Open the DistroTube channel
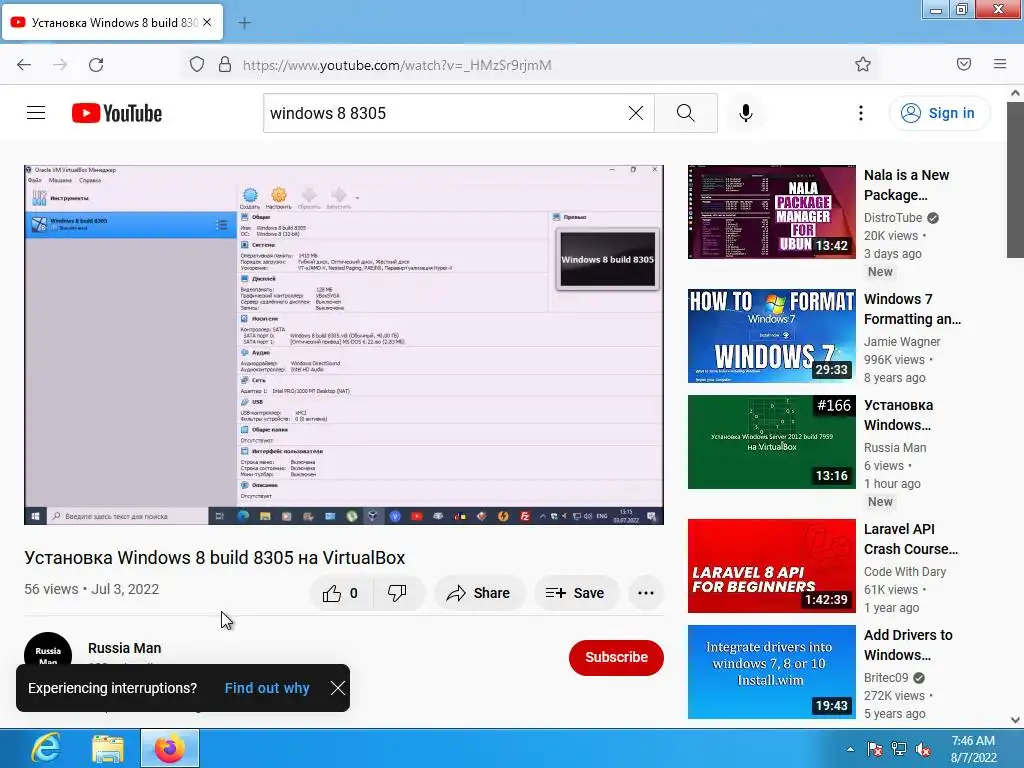This screenshot has height=768, width=1024. coord(893,217)
